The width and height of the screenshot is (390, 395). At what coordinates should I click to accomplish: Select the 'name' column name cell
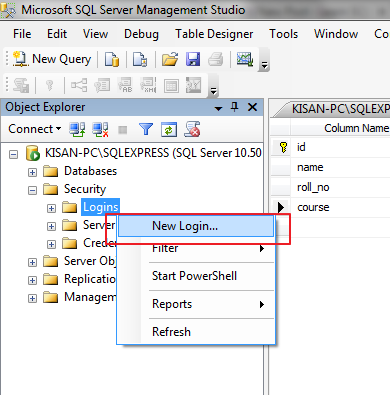pos(340,167)
